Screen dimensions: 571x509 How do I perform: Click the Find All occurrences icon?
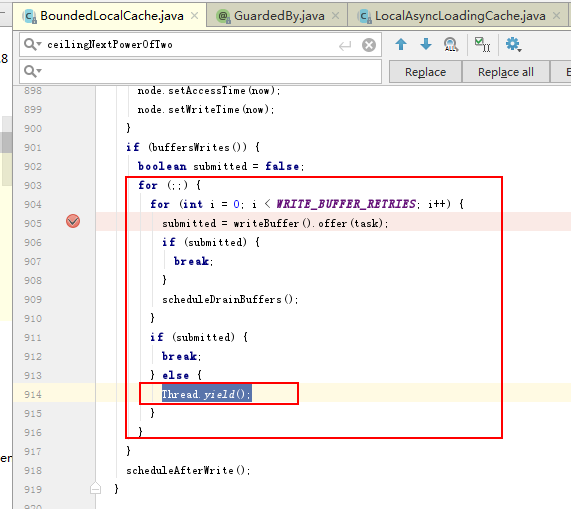pos(451,45)
